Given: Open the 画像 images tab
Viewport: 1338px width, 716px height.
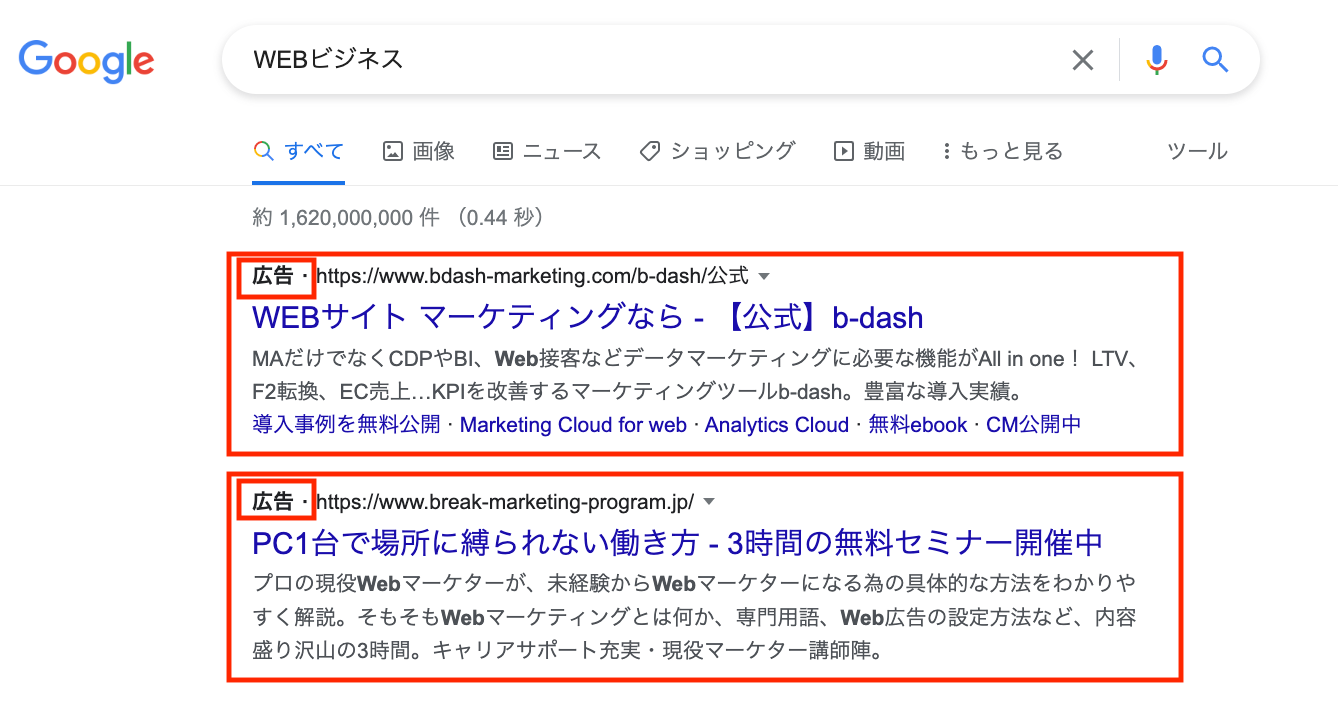Looking at the screenshot, I should 419,151.
